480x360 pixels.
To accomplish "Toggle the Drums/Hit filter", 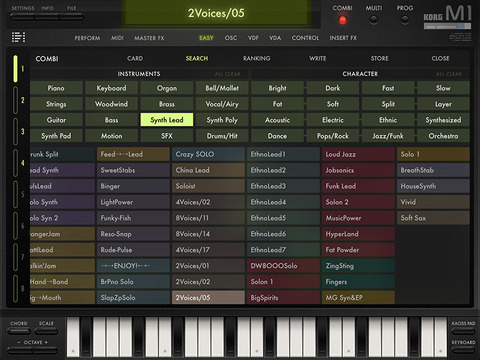I will click(222, 136).
